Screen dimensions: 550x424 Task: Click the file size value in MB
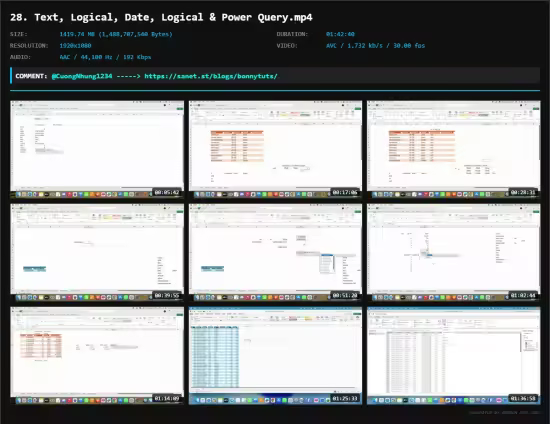[116, 34]
